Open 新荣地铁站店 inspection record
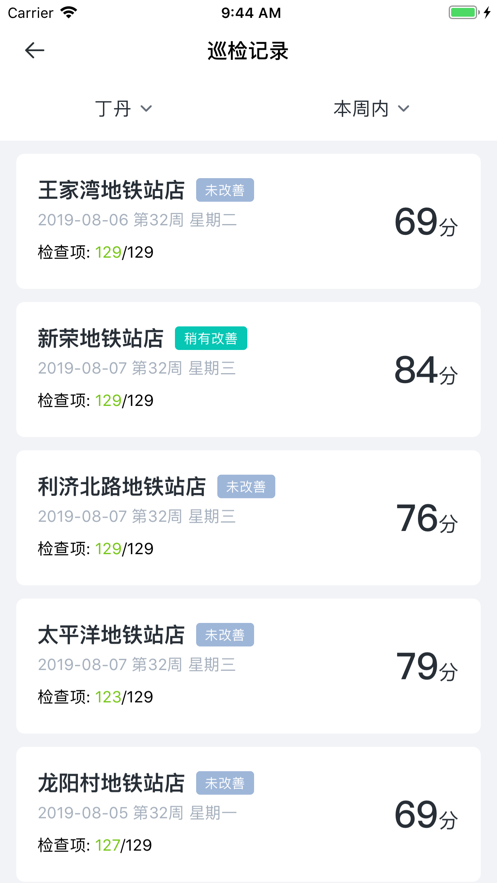This screenshot has height=883, width=497. click(248, 369)
